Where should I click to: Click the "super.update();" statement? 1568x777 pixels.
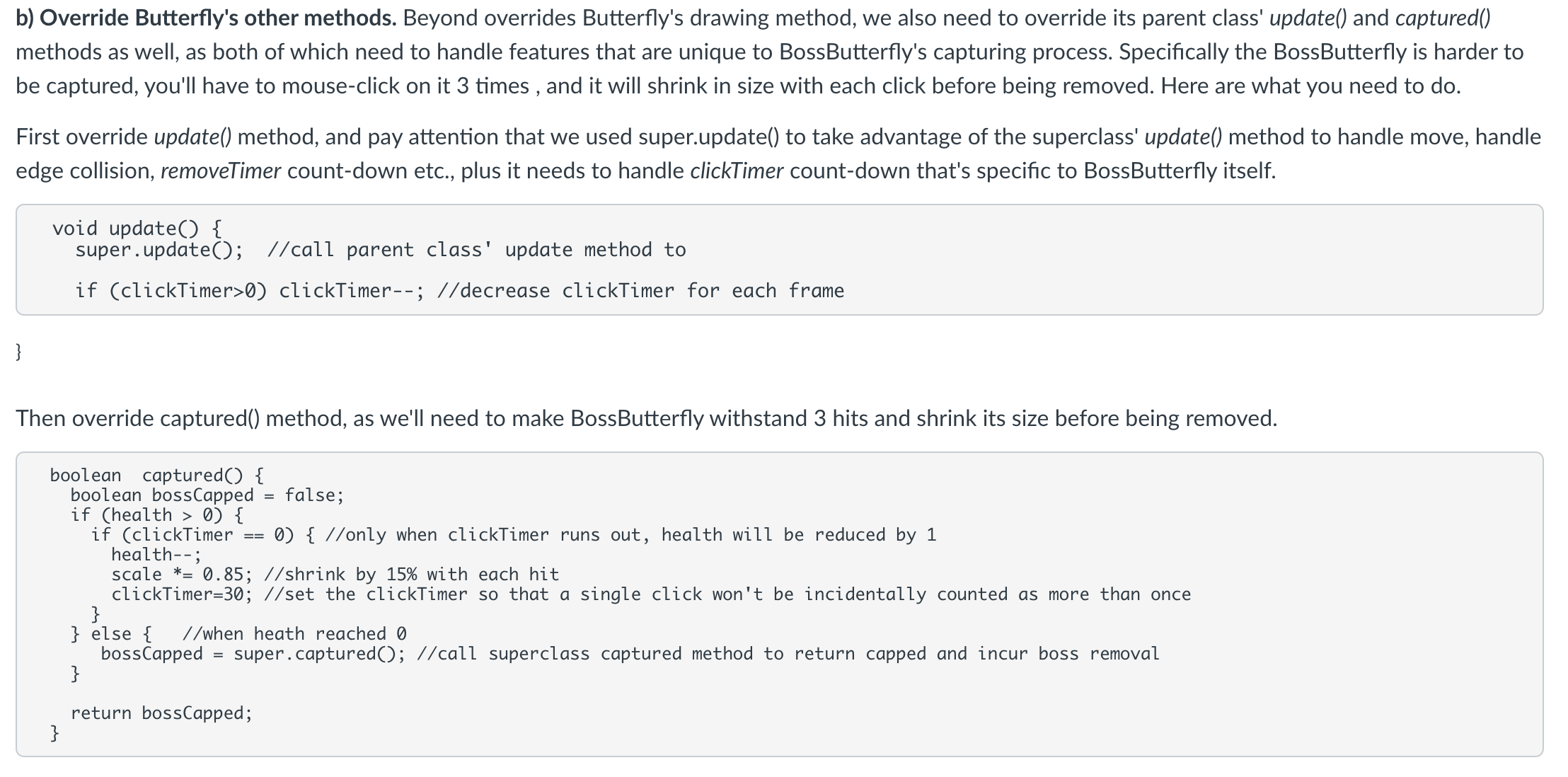159,250
